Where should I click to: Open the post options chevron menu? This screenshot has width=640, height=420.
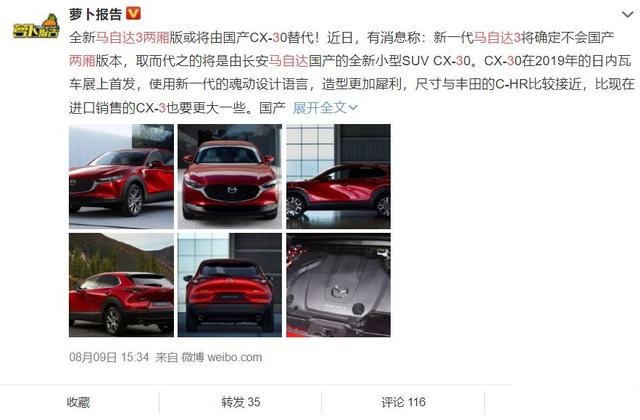(x=627, y=15)
